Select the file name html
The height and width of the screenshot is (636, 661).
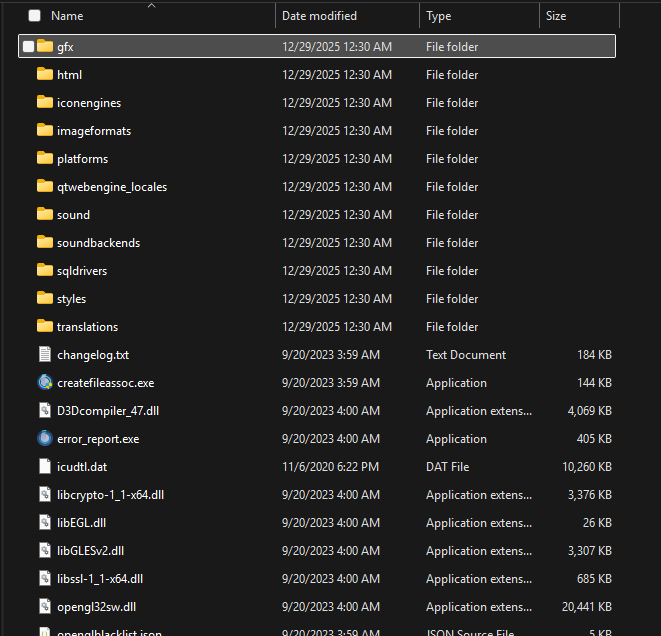click(70, 75)
